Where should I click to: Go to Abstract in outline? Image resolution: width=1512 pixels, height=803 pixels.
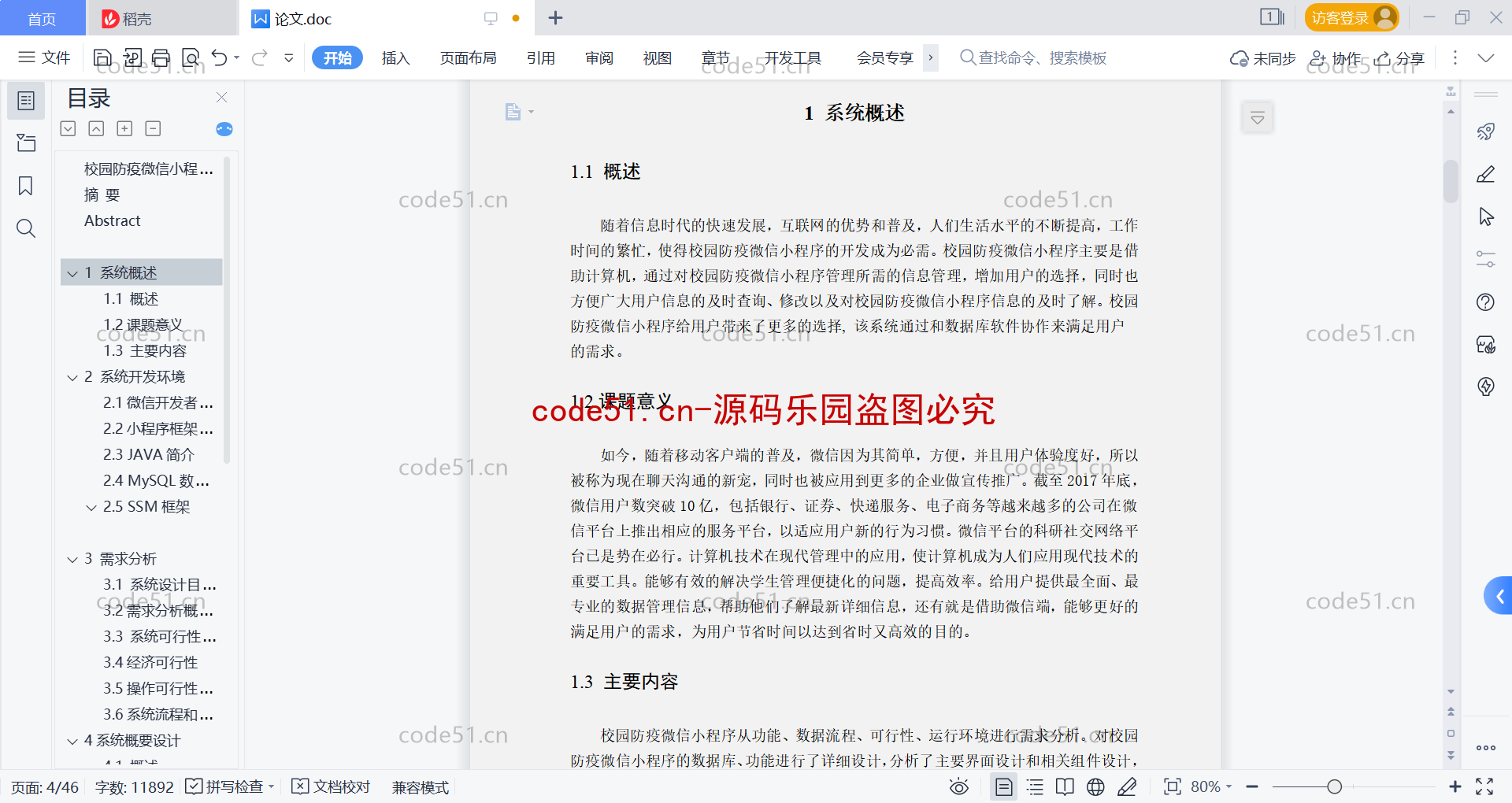113,221
